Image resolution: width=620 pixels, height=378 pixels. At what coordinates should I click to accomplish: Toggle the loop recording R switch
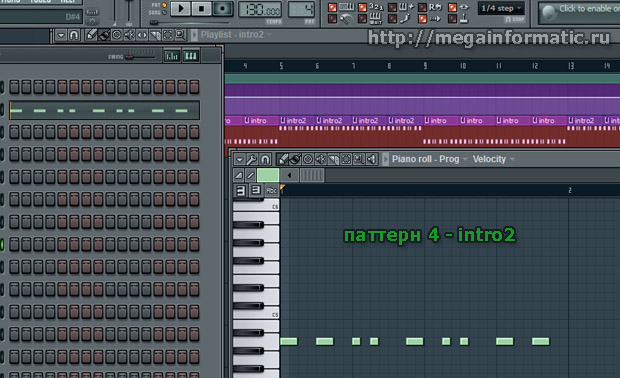tap(423, 8)
